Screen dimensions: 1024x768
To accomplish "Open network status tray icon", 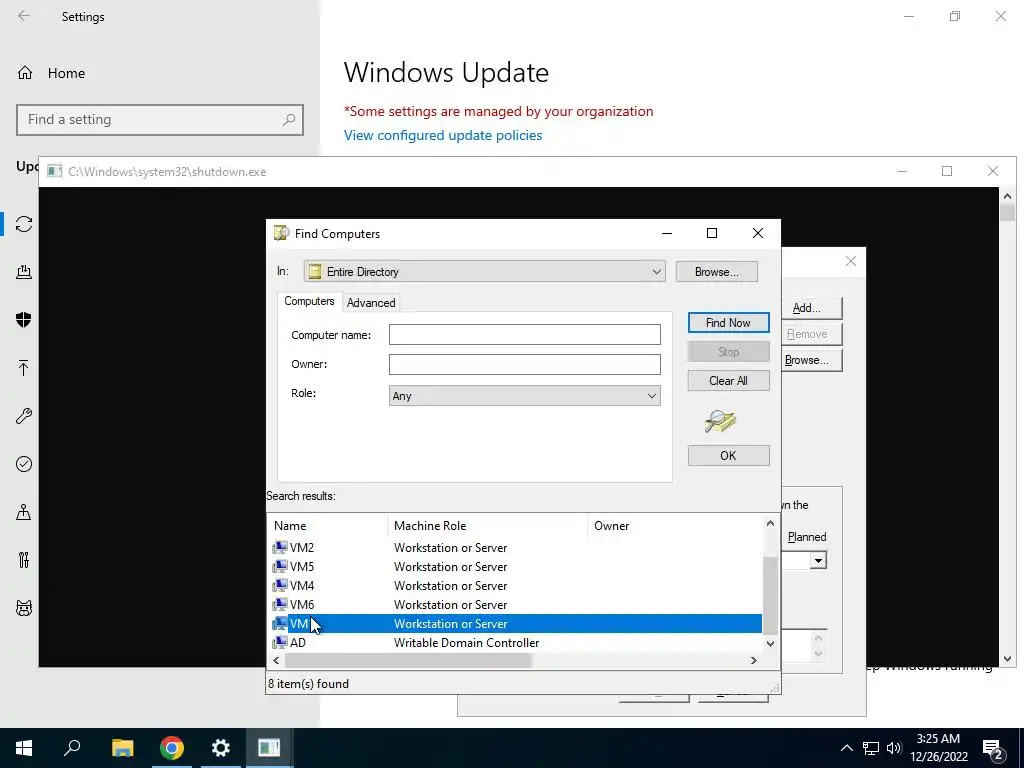I will point(871,748).
